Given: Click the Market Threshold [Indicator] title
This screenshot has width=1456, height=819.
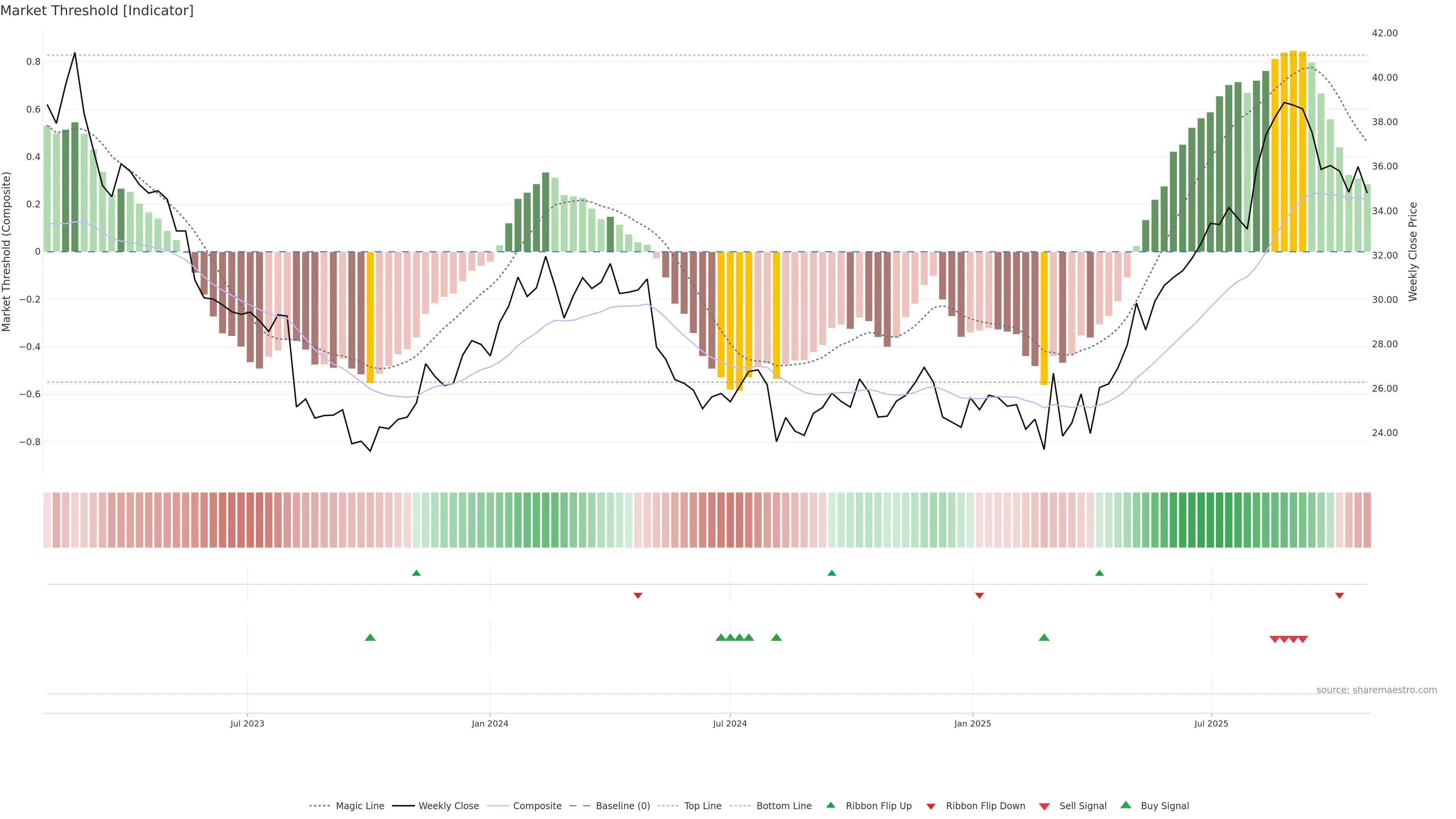Looking at the screenshot, I should click(x=97, y=11).
